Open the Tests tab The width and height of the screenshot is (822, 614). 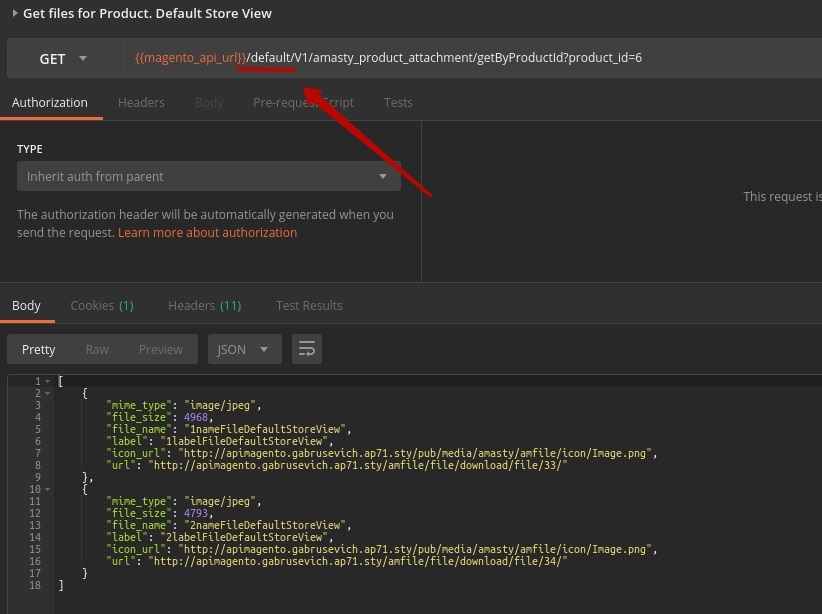click(398, 102)
